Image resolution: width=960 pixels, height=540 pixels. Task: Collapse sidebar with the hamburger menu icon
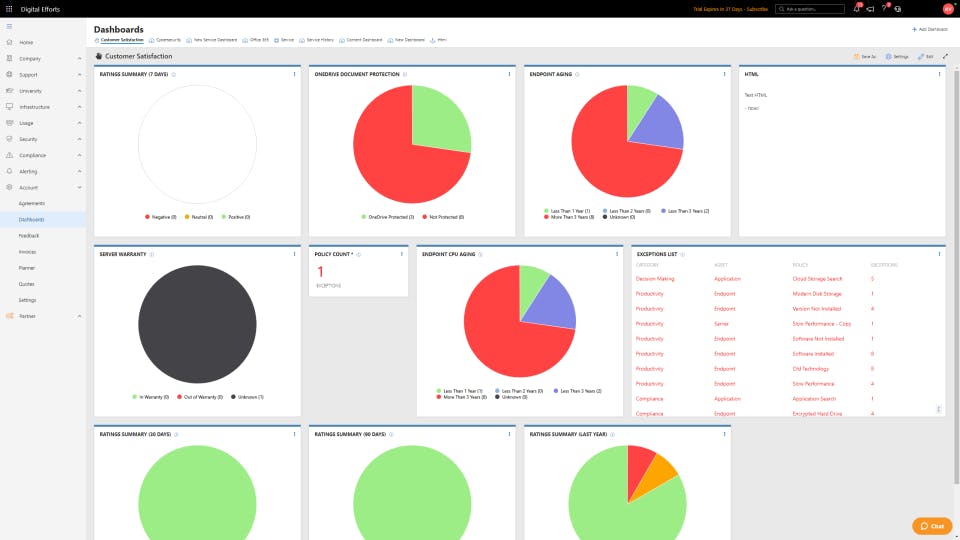pyautogui.click(x=9, y=26)
